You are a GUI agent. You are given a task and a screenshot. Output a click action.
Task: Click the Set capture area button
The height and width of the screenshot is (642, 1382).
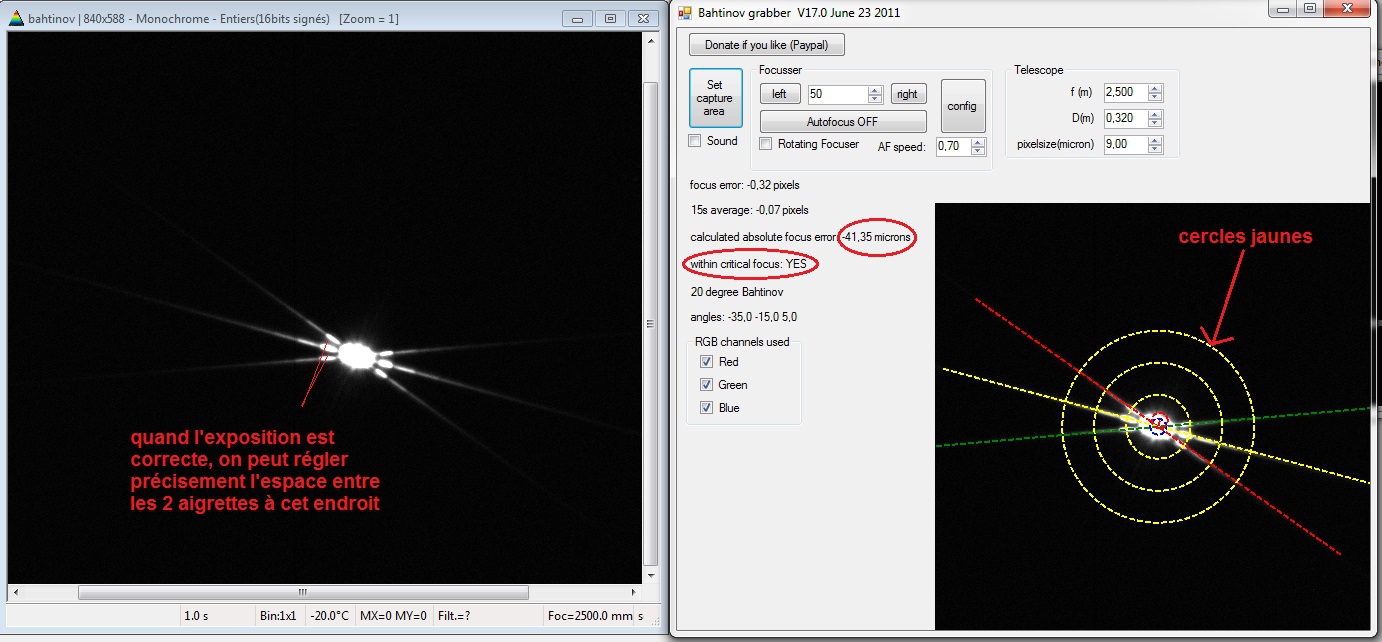point(715,98)
